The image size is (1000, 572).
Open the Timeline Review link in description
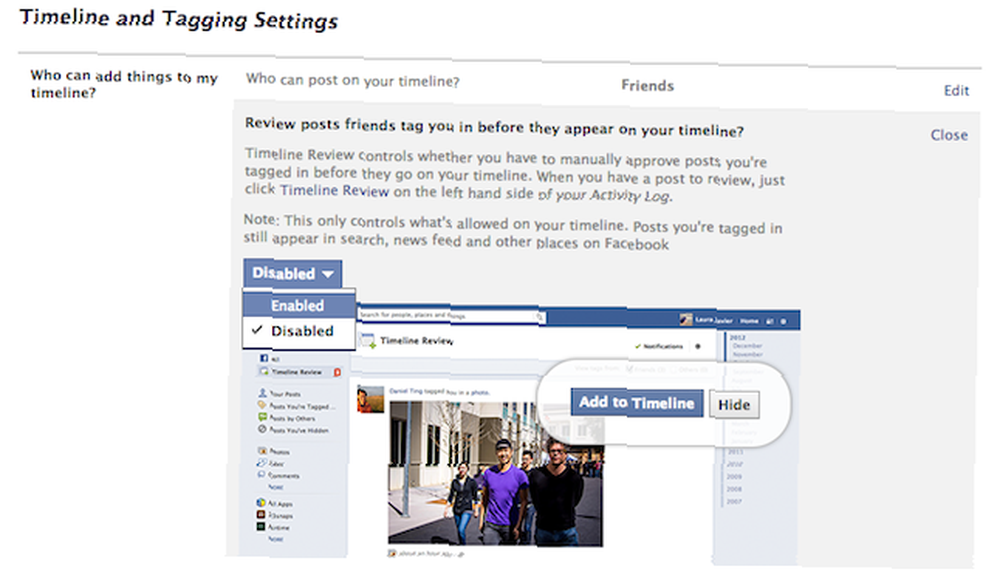click(334, 190)
